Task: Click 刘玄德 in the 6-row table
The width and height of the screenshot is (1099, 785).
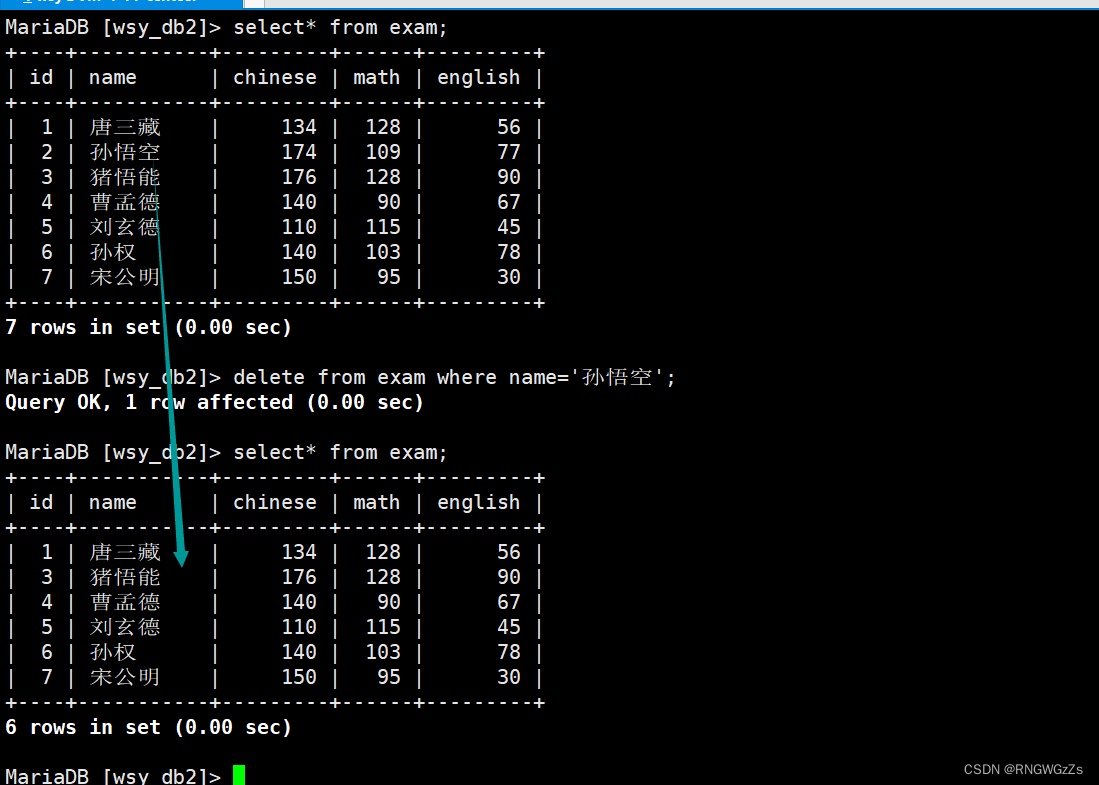Action: point(125,627)
